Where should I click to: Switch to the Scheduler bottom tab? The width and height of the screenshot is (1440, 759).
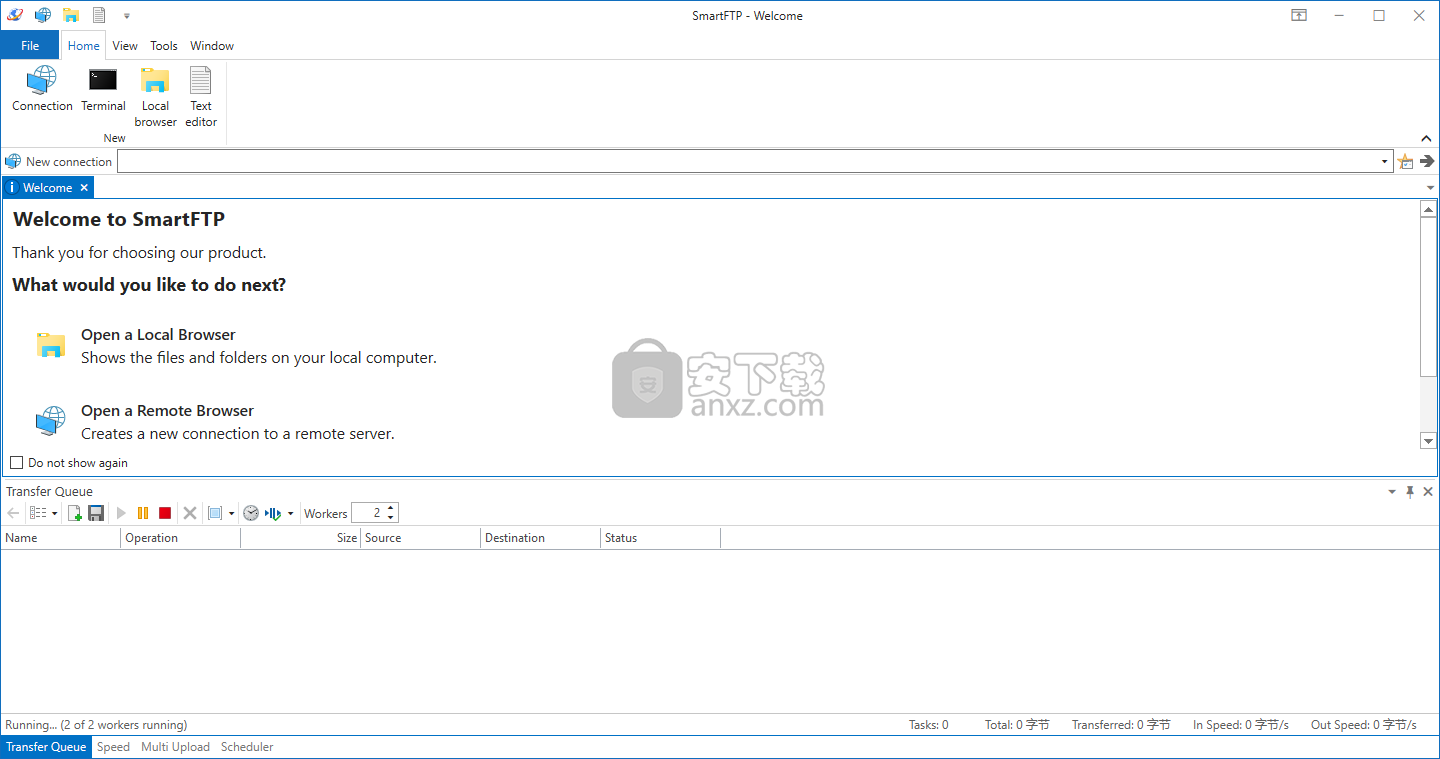(x=247, y=746)
